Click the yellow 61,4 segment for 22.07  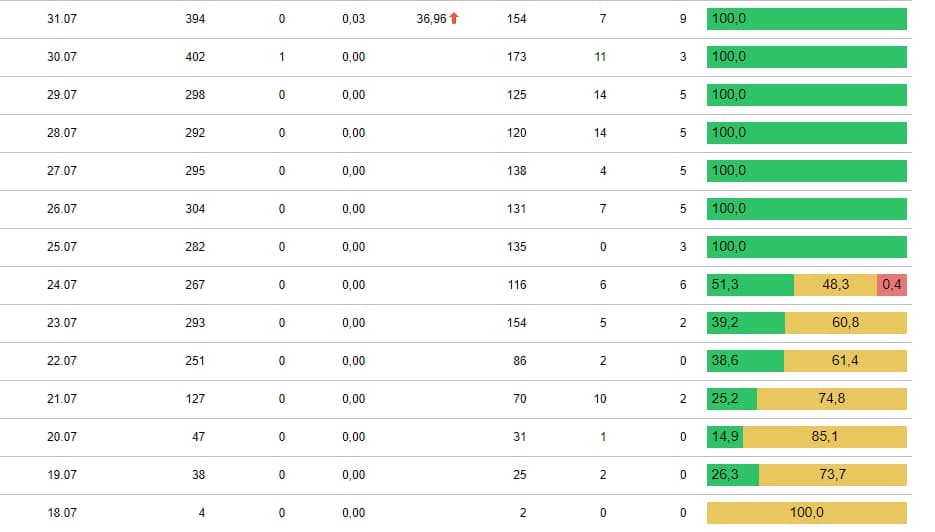pos(845,360)
